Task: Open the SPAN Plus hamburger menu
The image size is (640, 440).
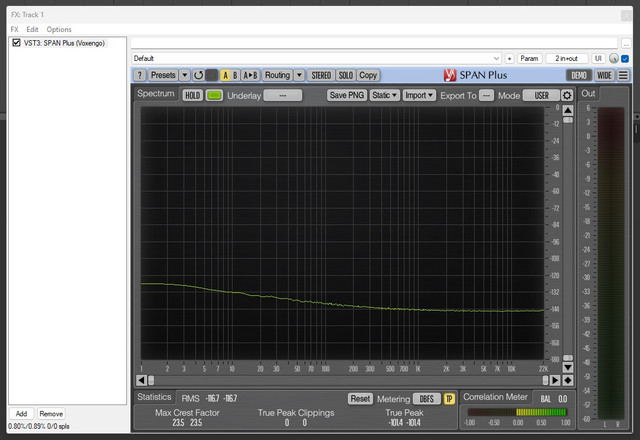Action: pyautogui.click(x=623, y=75)
